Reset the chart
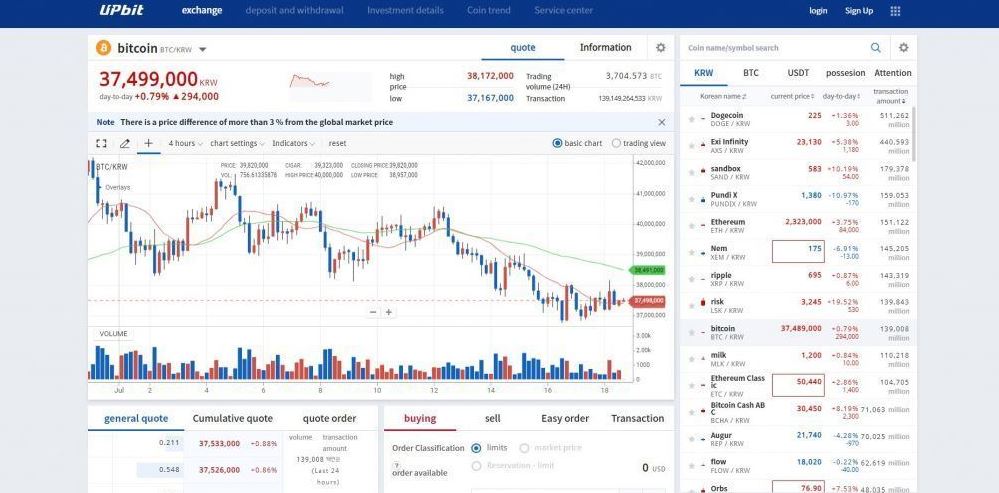The height and width of the screenshot is (493, 999). pyautogui.click(x=338, y=143)
